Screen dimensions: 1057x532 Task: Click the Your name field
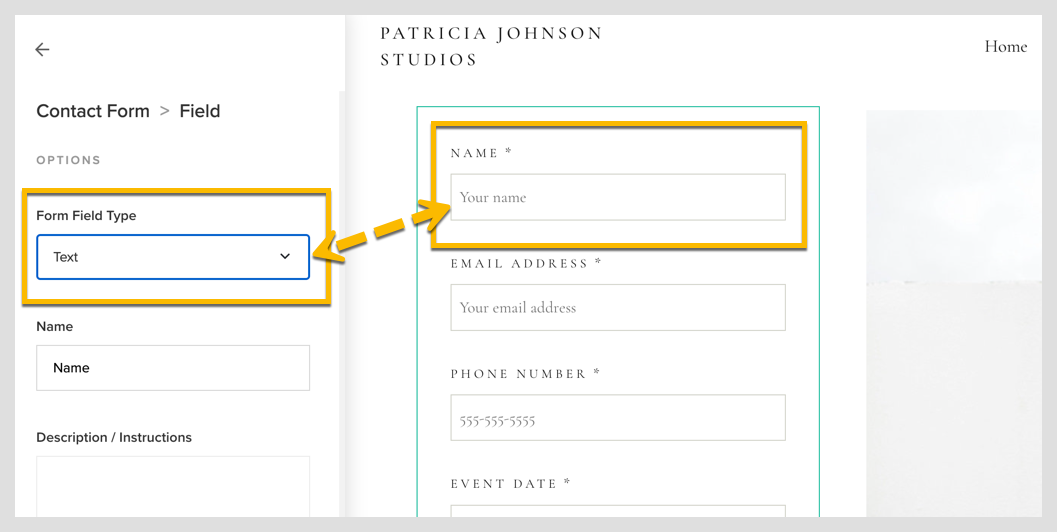coord(618,197)
